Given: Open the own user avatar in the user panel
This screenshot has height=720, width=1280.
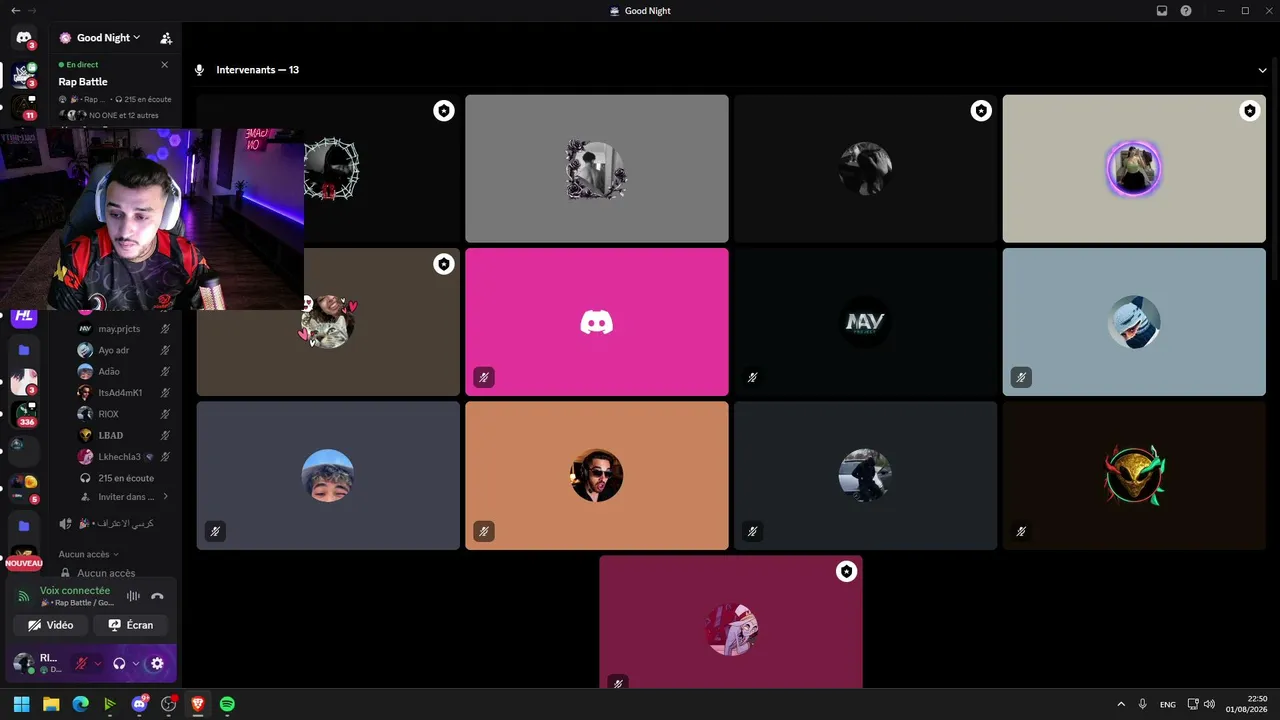Looking at the screenshot, I should pyautogui.click(x=23, y=663).
